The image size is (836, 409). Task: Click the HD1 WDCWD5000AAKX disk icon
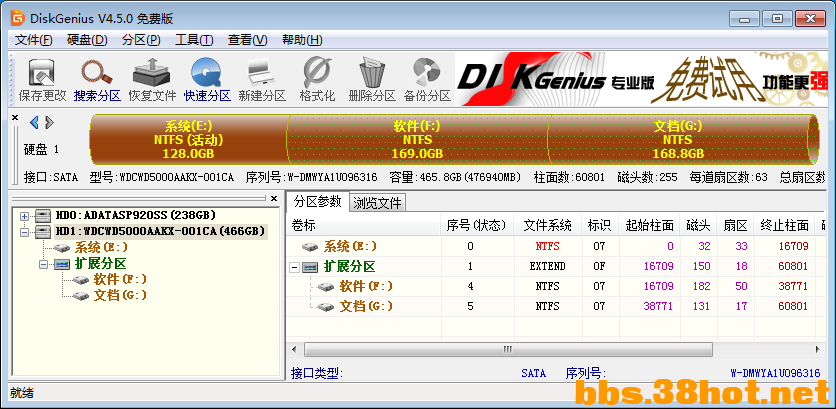(43, 232)
